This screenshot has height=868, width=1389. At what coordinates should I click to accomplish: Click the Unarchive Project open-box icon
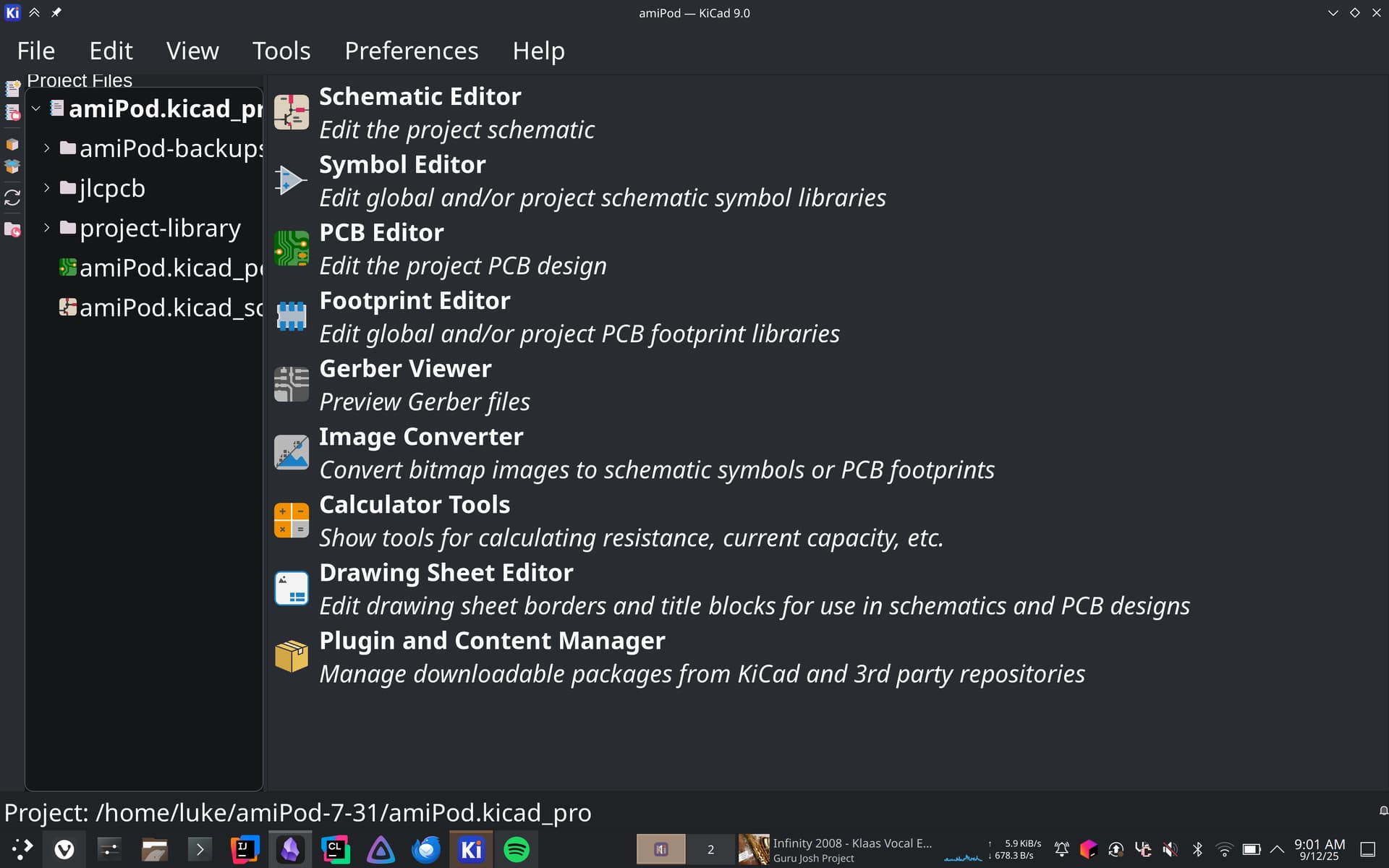(12, 166)
